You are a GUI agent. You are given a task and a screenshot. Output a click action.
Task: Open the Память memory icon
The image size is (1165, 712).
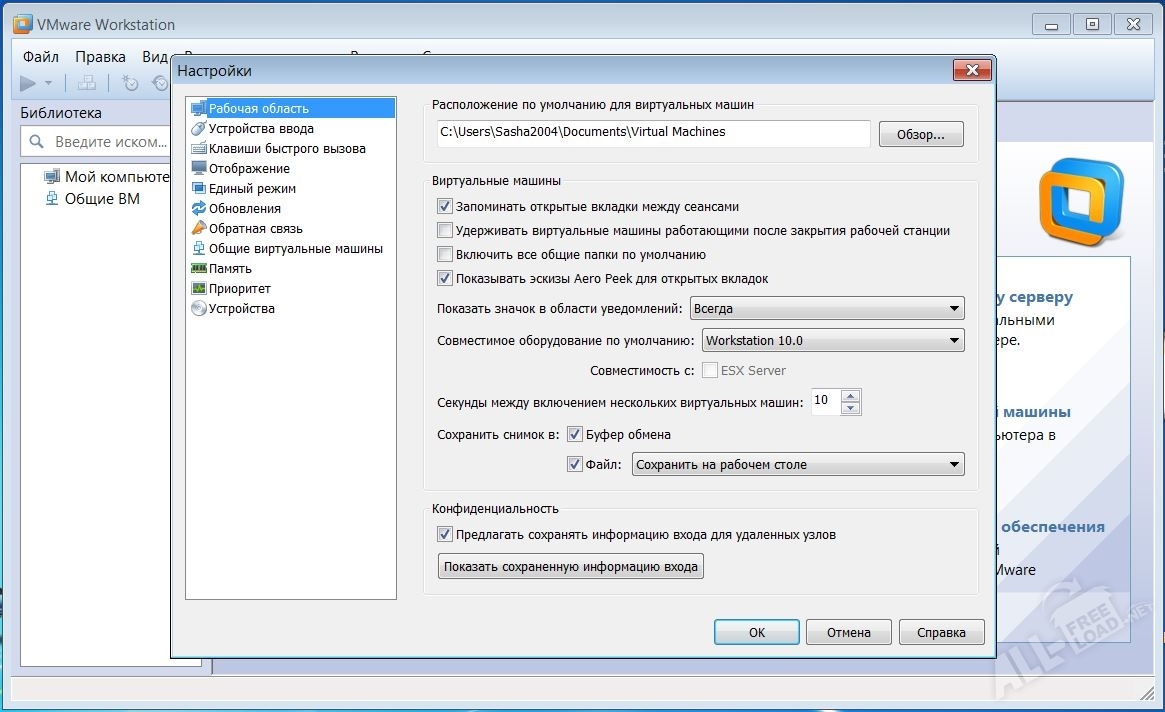(199, 268)
